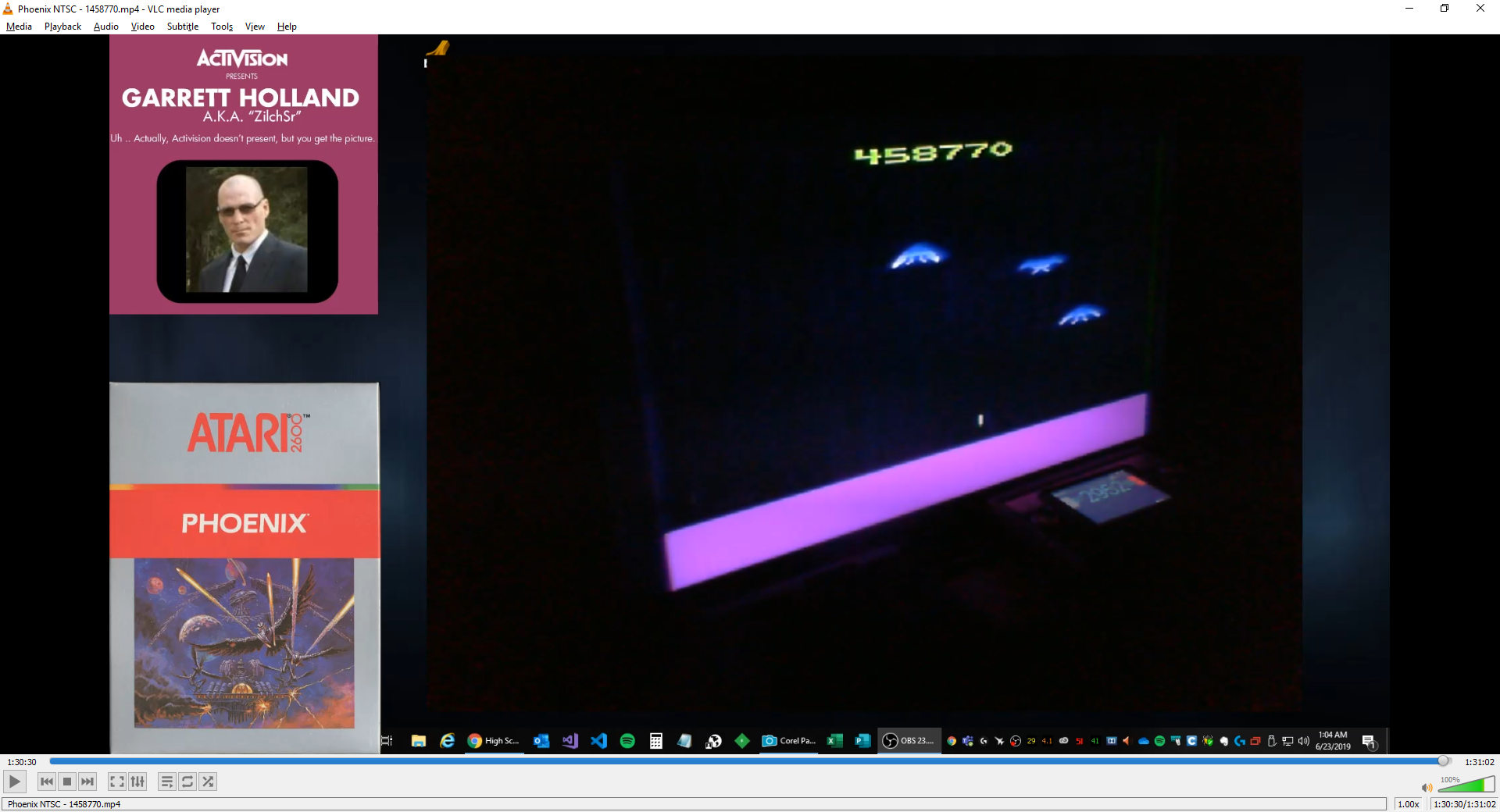Viewport: 1500px width, 812px height.
Task: Toggle elapsed/total time display at bottom right
Action: (1464, 804)
